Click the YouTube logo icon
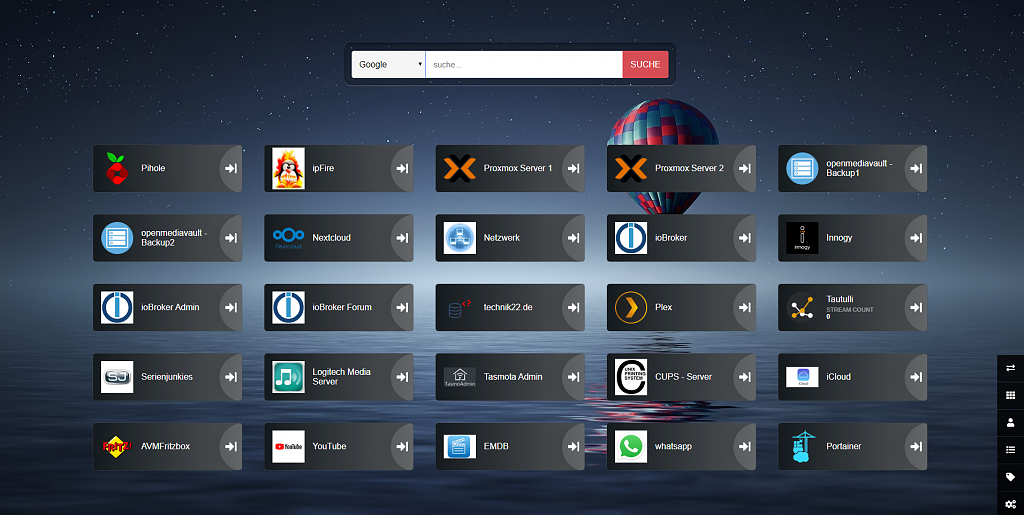Screen dimensions: 1024x515 [x=288, y=446]
